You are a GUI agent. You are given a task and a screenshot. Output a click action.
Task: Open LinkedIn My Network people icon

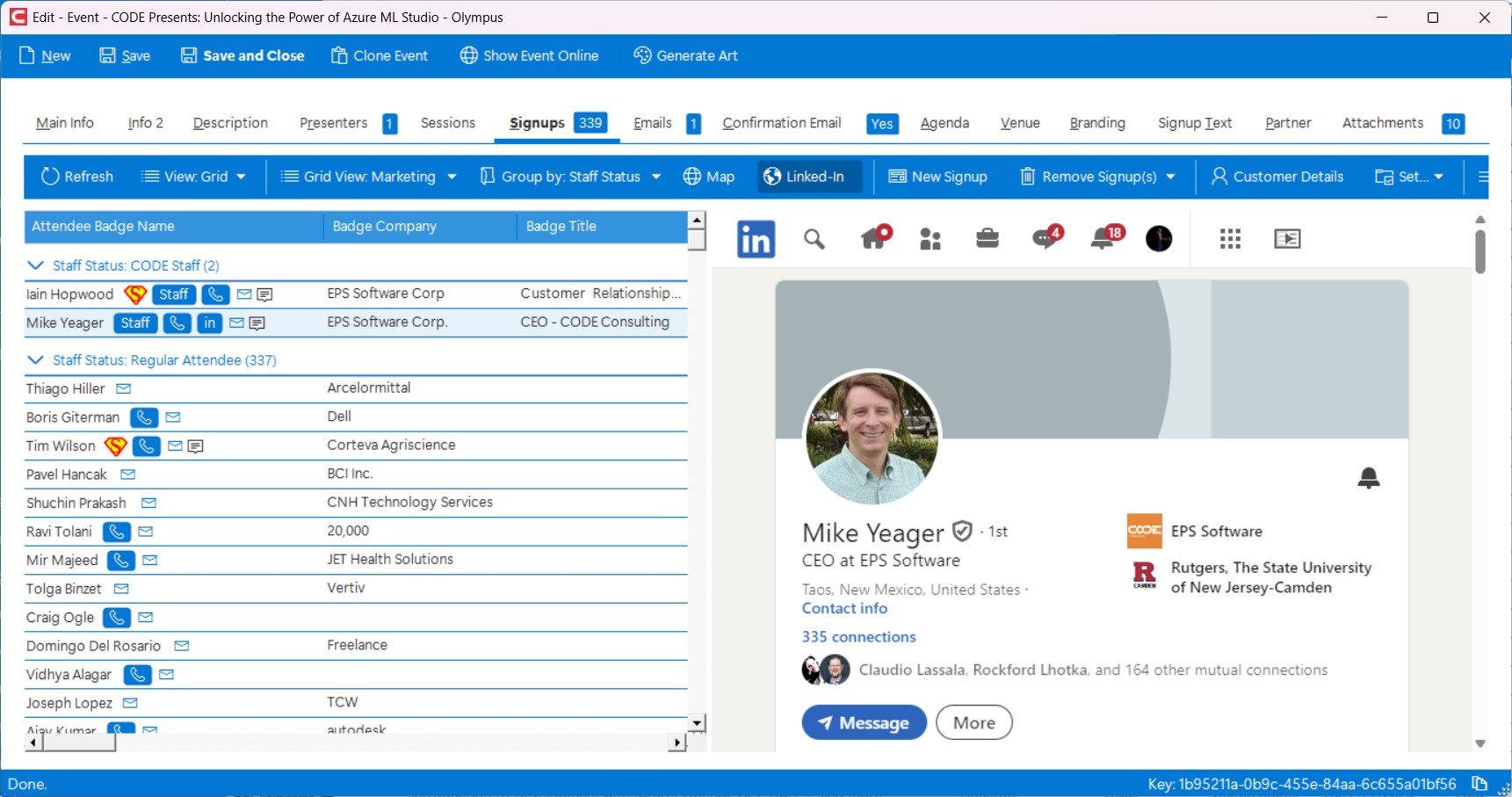point(930,239)
